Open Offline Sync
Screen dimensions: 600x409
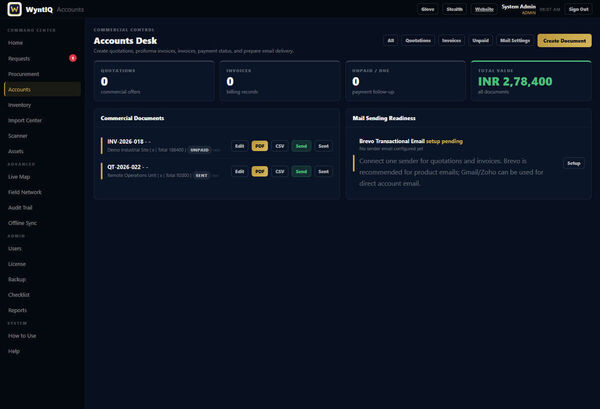coord(23,223)
